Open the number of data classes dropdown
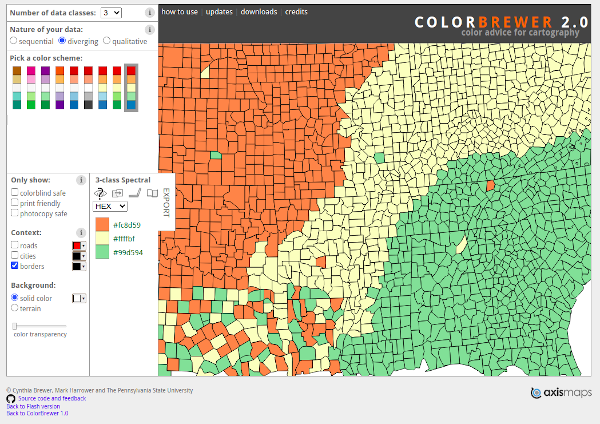 click(111, 13)
